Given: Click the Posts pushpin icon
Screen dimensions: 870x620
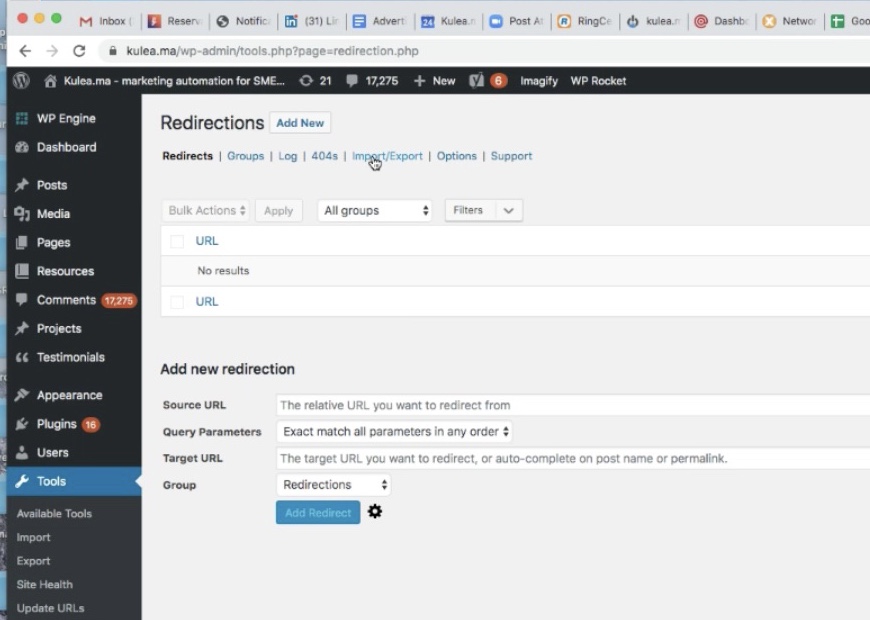Looking at the screenshot, I should (x=22, y=185).
